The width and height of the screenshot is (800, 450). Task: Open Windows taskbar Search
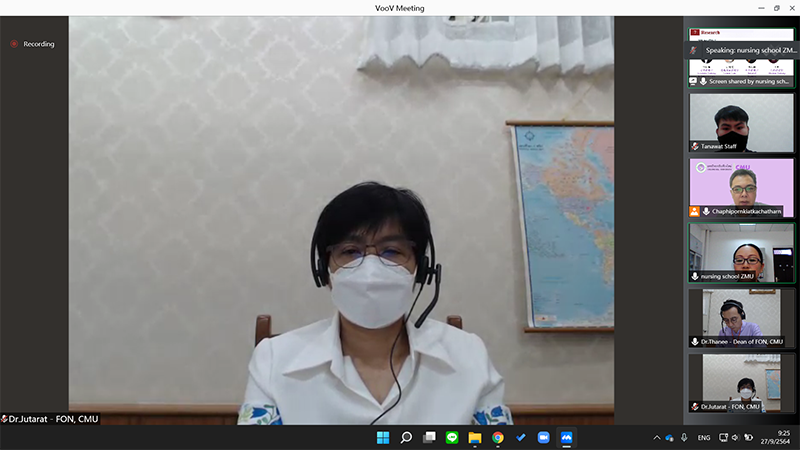click(x=406, y=438)
